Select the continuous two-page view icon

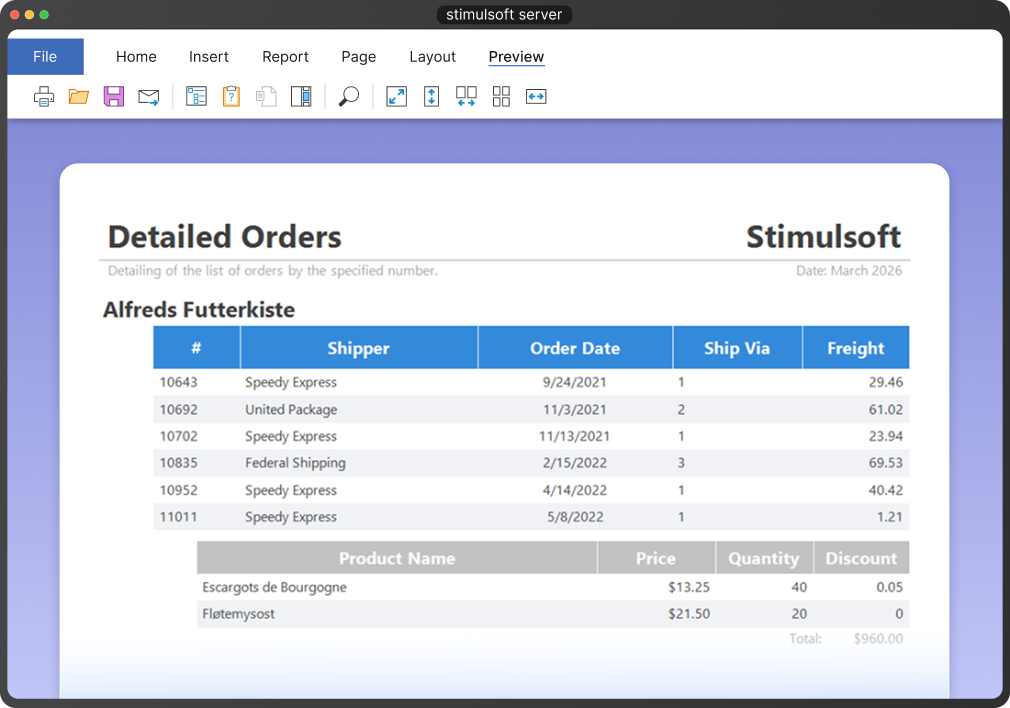pos(466,97)
